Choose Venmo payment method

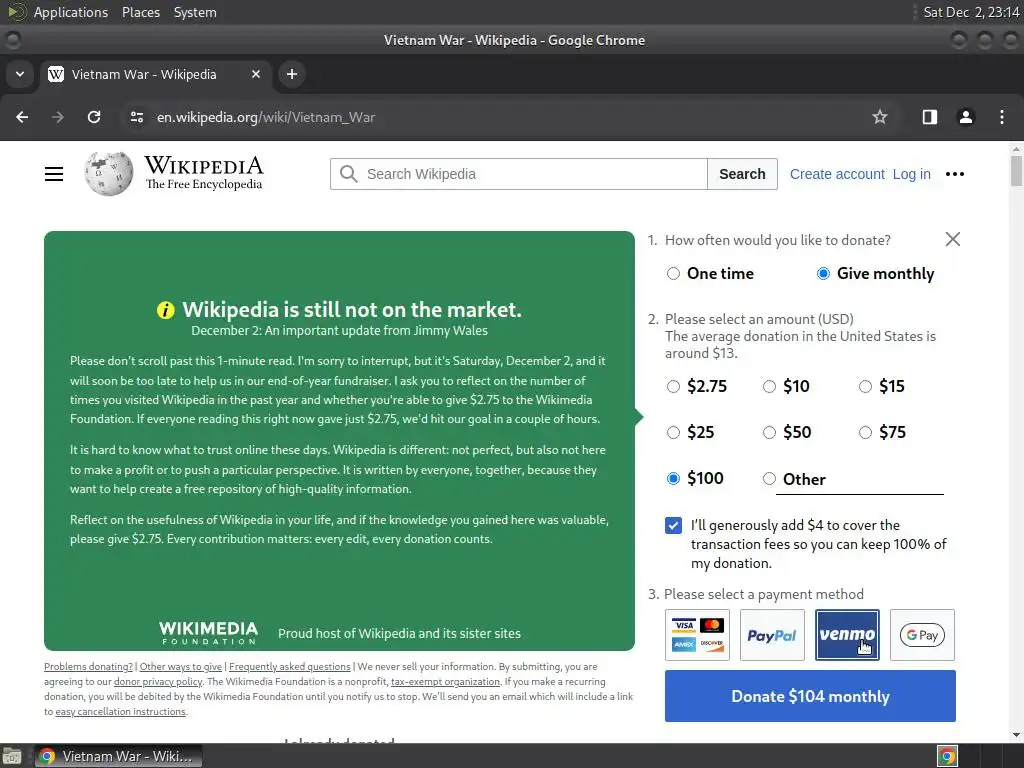(847, 635)
